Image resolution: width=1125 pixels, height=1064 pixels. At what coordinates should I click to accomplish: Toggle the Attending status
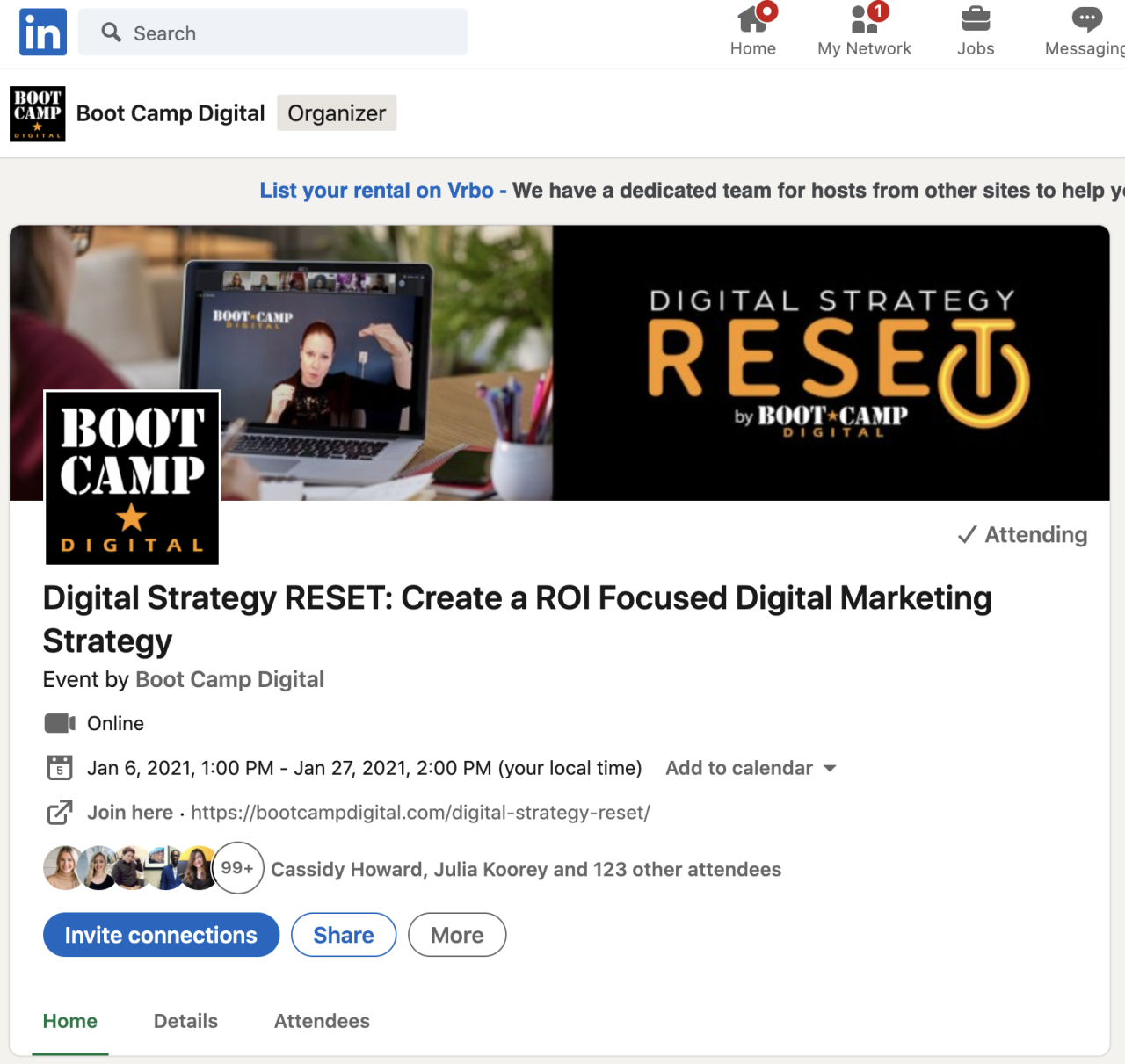1022,535
